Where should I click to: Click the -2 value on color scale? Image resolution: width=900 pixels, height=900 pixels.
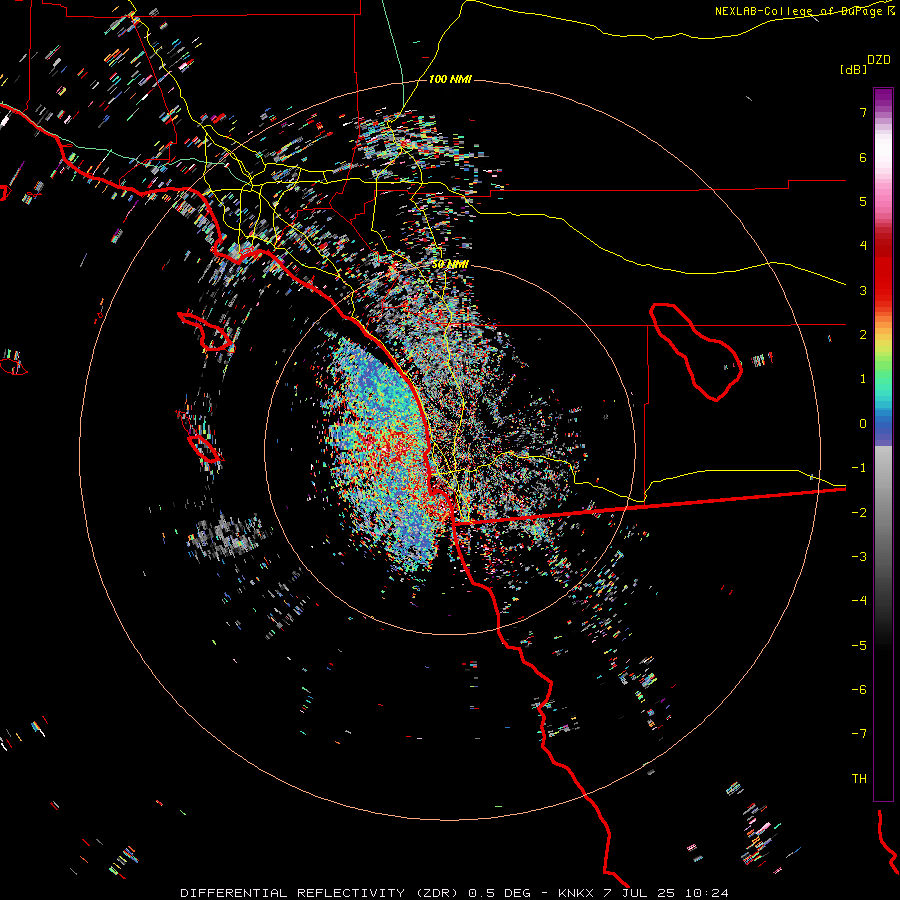tap(859, 512)
